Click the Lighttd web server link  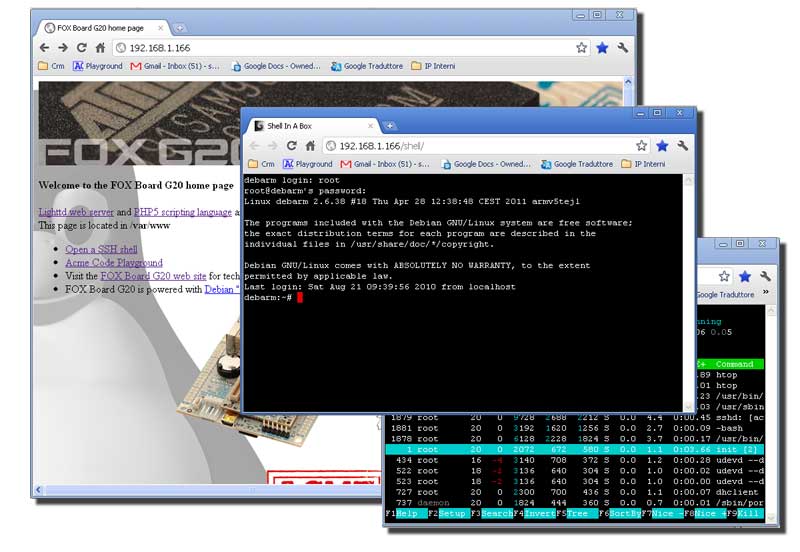tap(76, 212)
